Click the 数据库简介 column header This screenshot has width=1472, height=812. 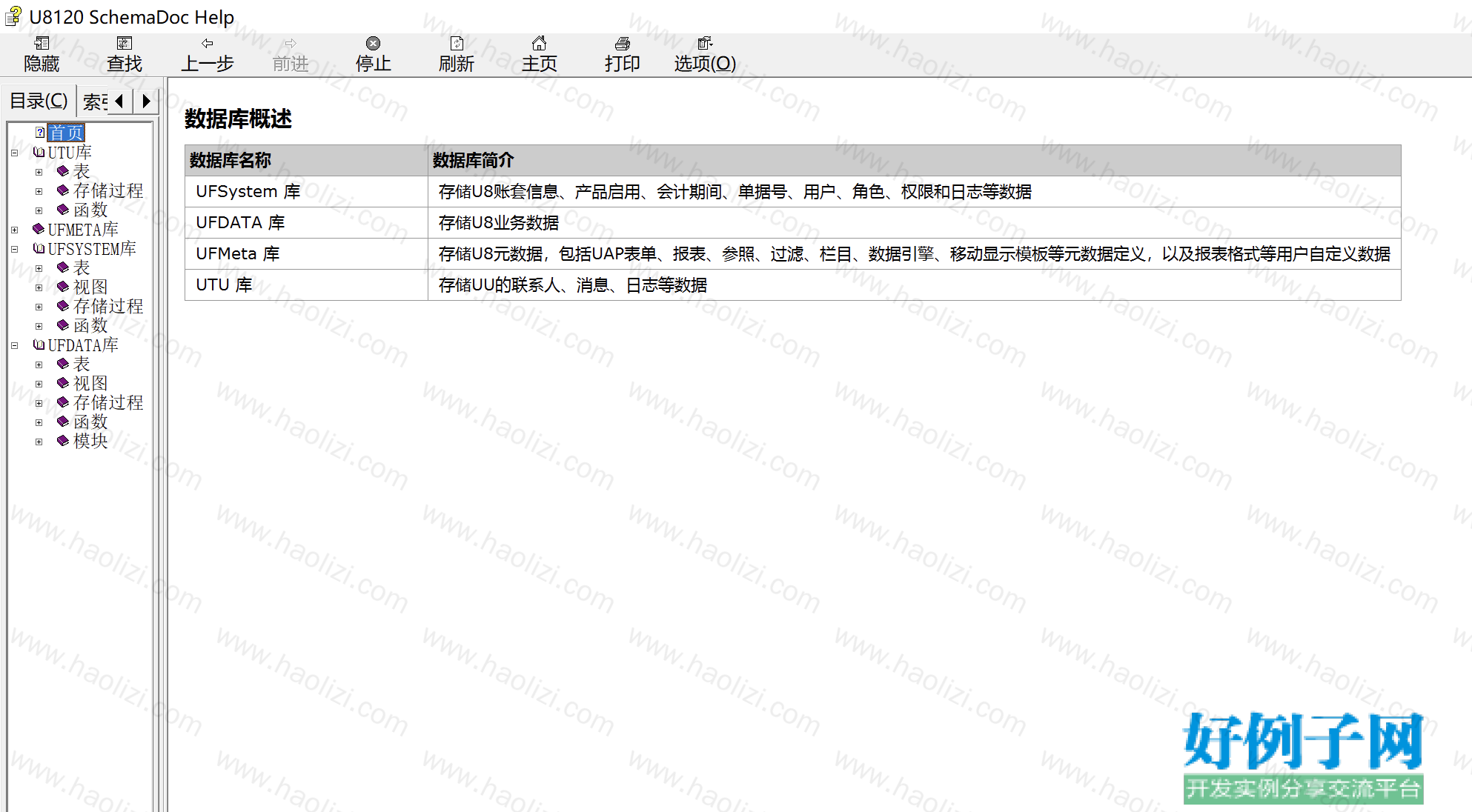(x=915, y=160)
